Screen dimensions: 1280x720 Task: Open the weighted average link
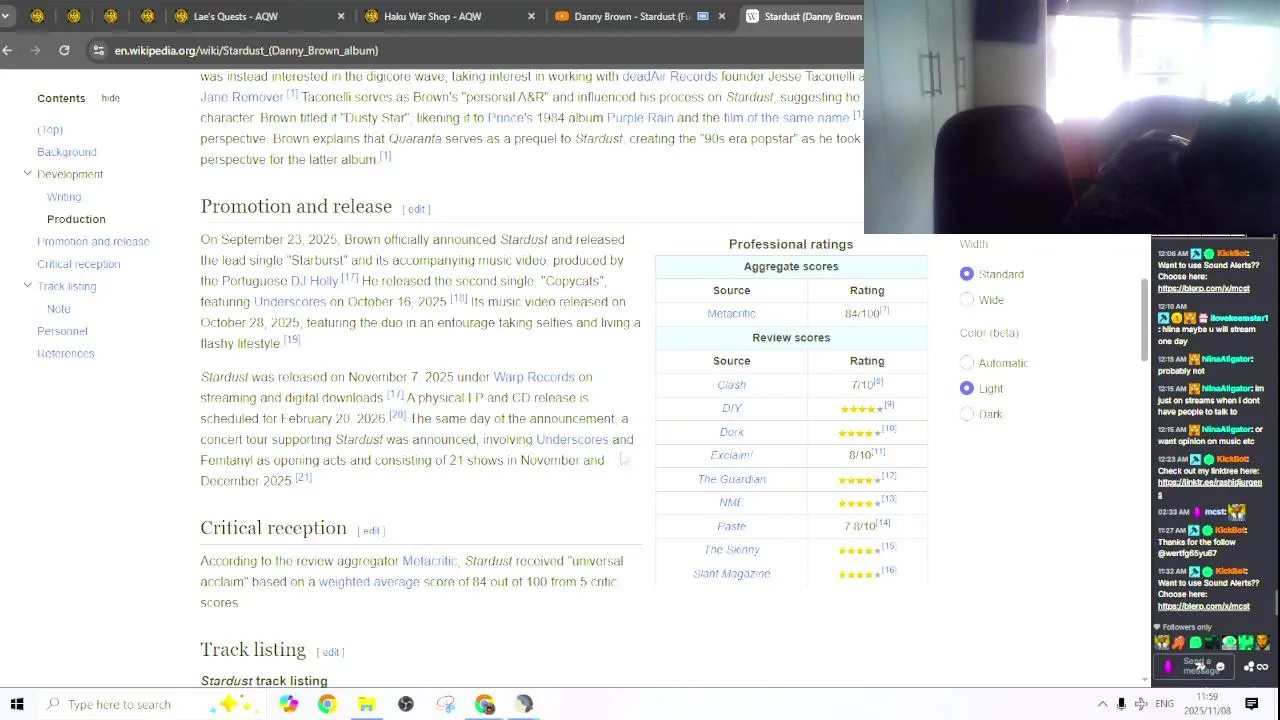369,582
